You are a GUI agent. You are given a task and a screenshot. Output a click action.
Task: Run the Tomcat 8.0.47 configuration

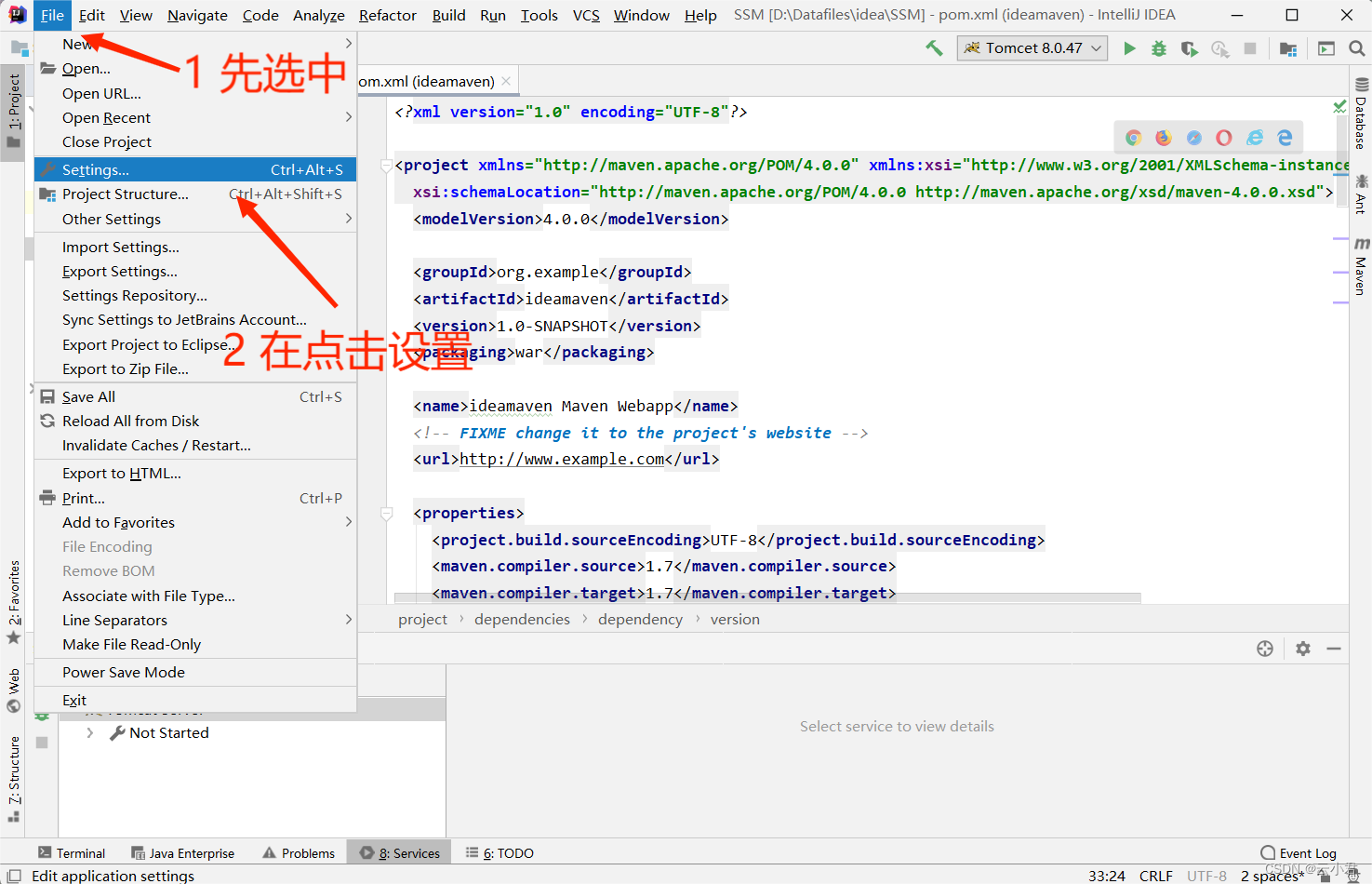1129,48
